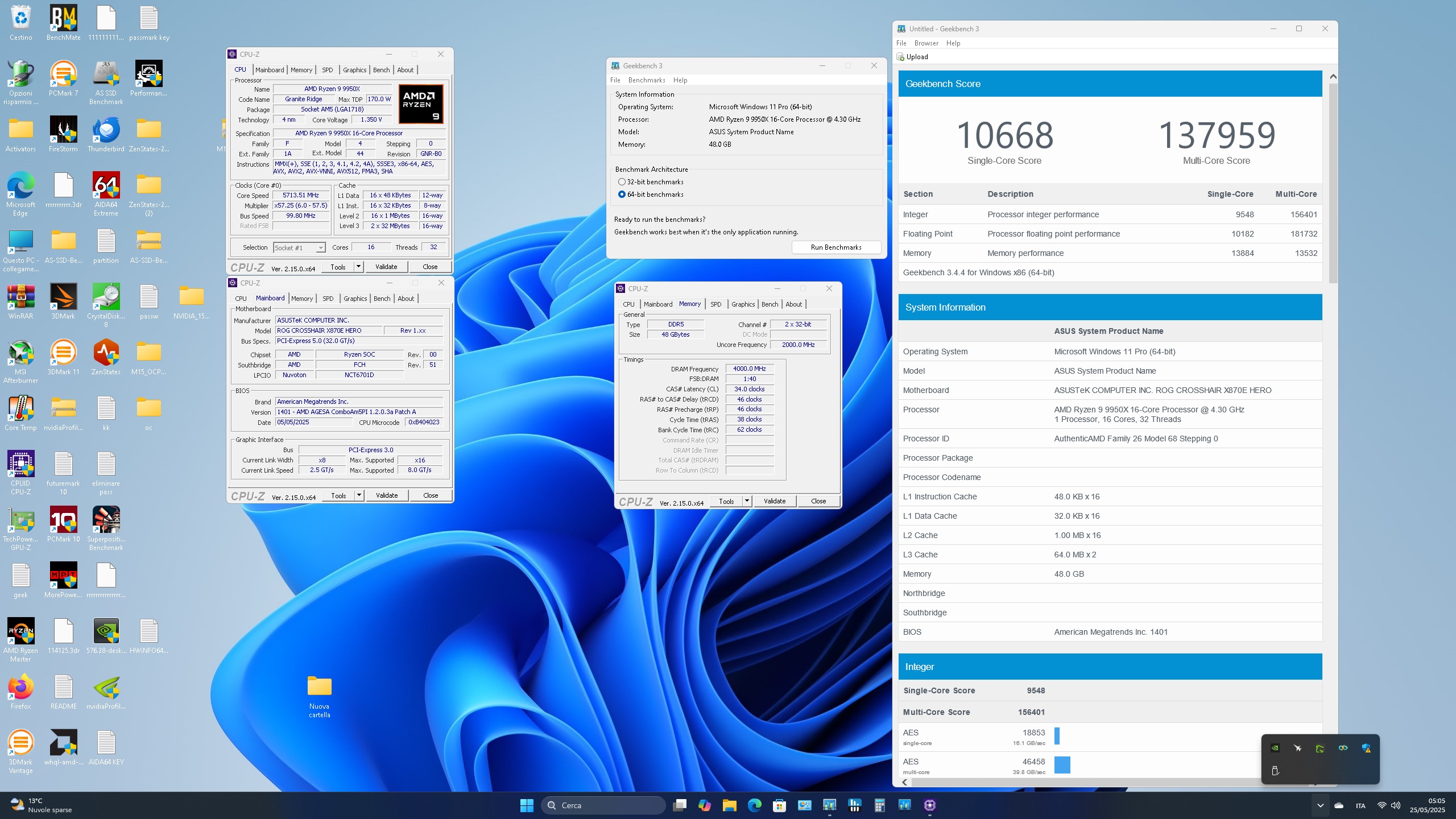The width and height of the screenshot is (1456, 819).
Task: Click the Core Speed 5713.51 MHz field
Action: click(x=301, y=195)
